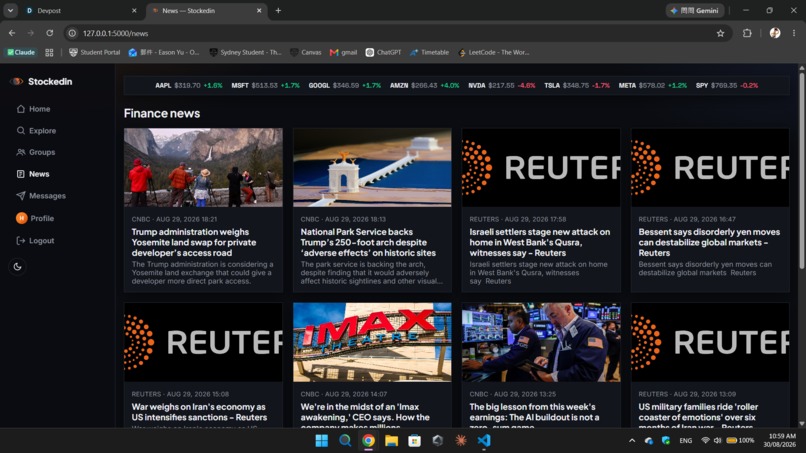Toggle dark mode with the moon icon
This screenshot has width=806, height=453.
point(17,266)
